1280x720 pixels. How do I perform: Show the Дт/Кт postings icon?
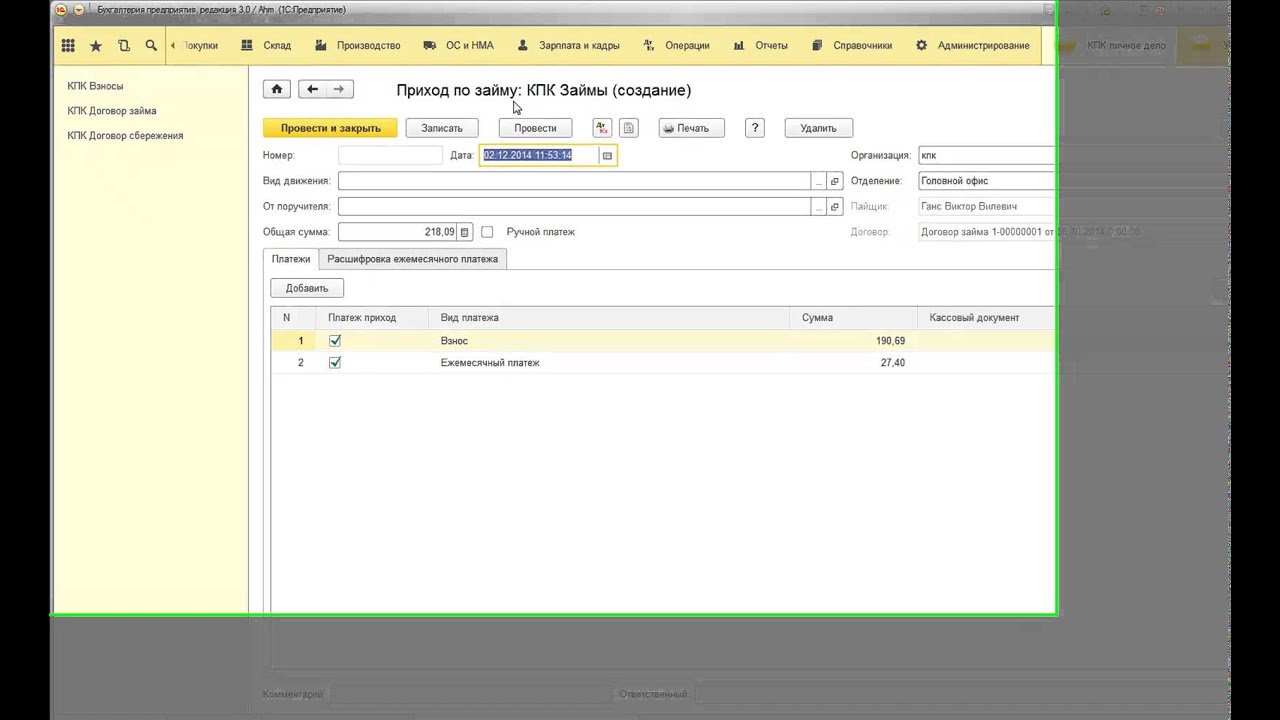pyautogui.click(x=601, y=128)
